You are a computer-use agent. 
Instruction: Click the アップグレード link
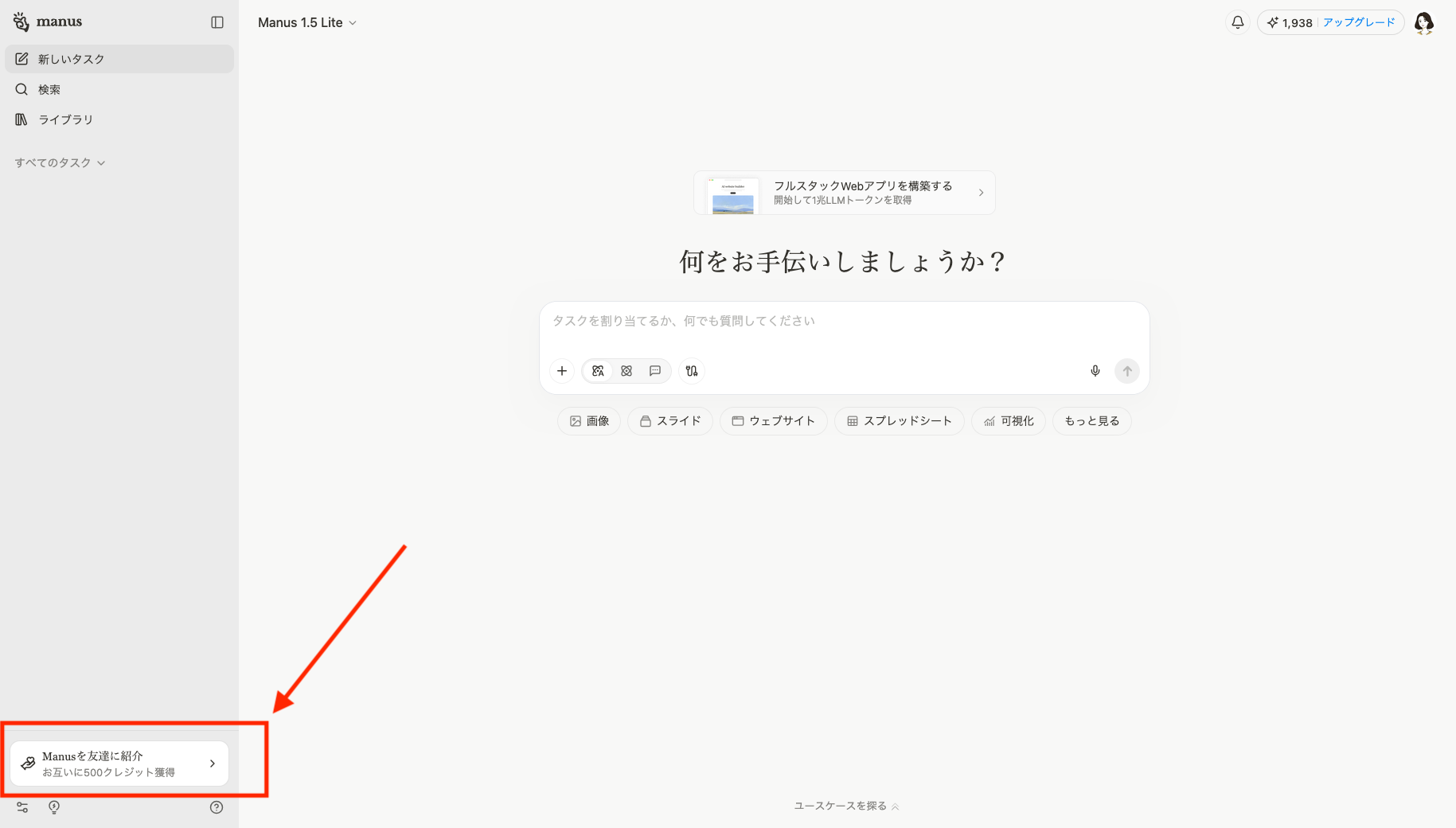click(x=1357, y=22)
